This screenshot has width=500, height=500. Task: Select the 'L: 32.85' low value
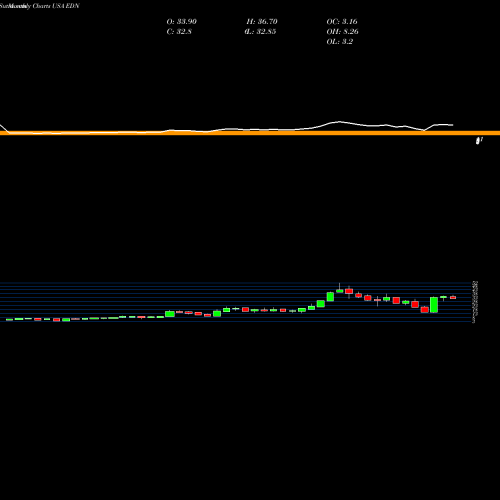[x=260, y=32]
